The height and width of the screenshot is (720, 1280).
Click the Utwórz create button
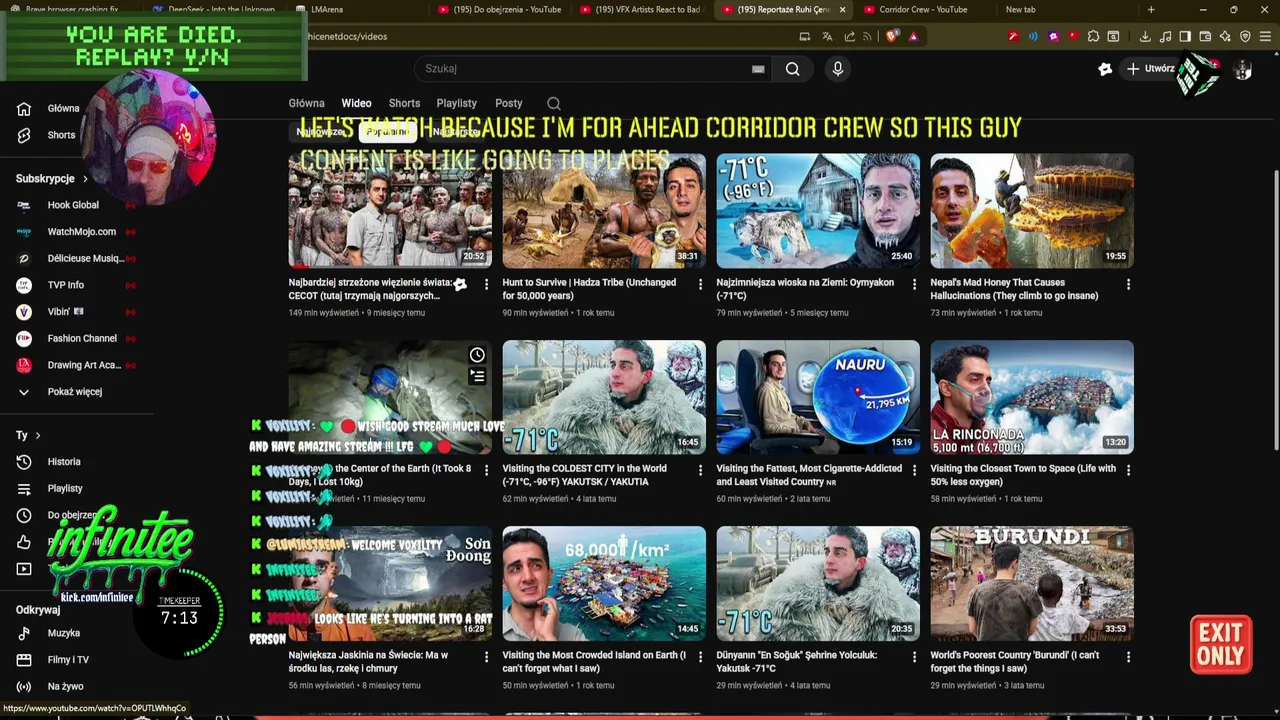1151,69
